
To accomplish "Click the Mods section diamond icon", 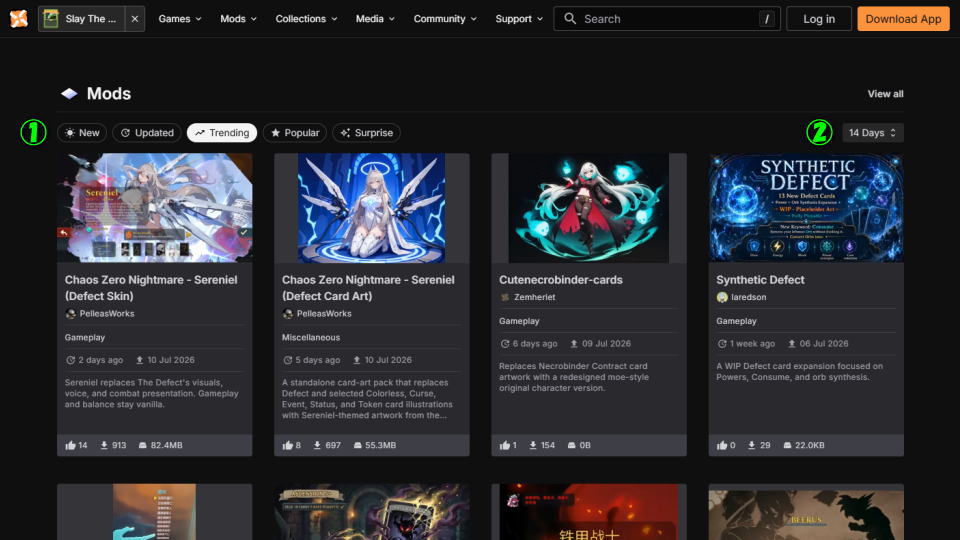I will [x=69, y=93].
